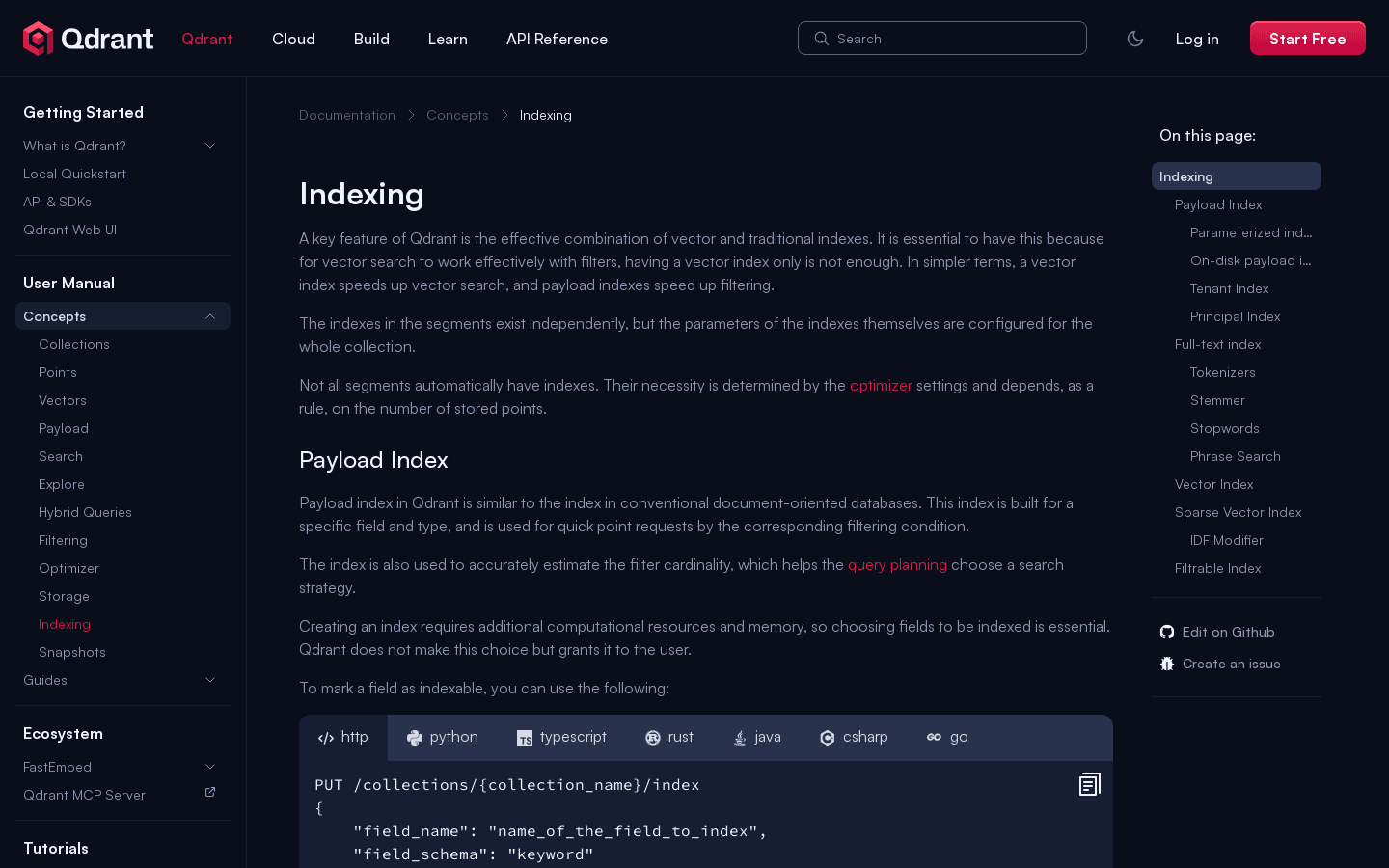The image size is (1389, 868).
Task: Collapse the Concepts section
Action: (x=210, y=316)
